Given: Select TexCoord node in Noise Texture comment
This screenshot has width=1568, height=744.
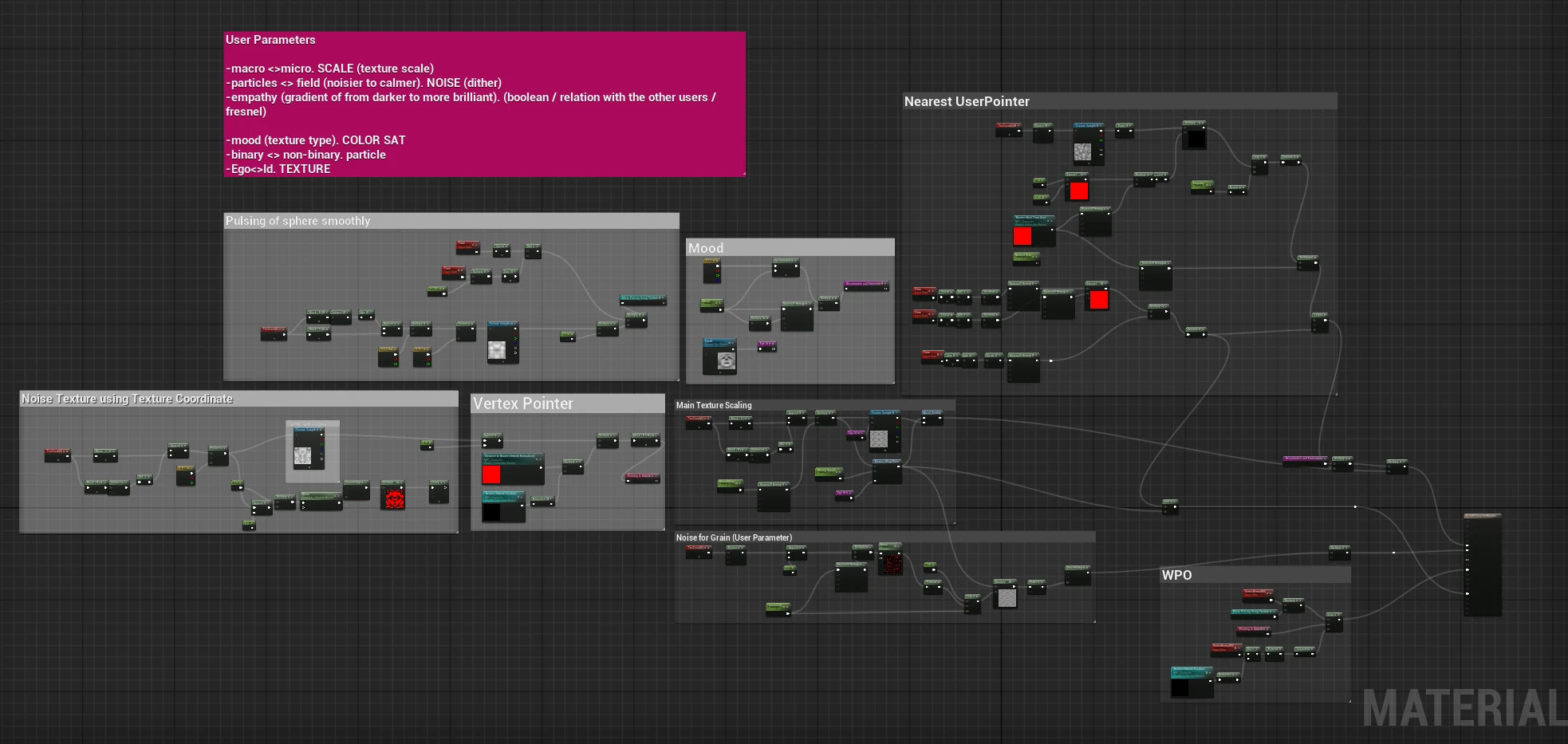Looking at the screenshot, I should point(57,455).
